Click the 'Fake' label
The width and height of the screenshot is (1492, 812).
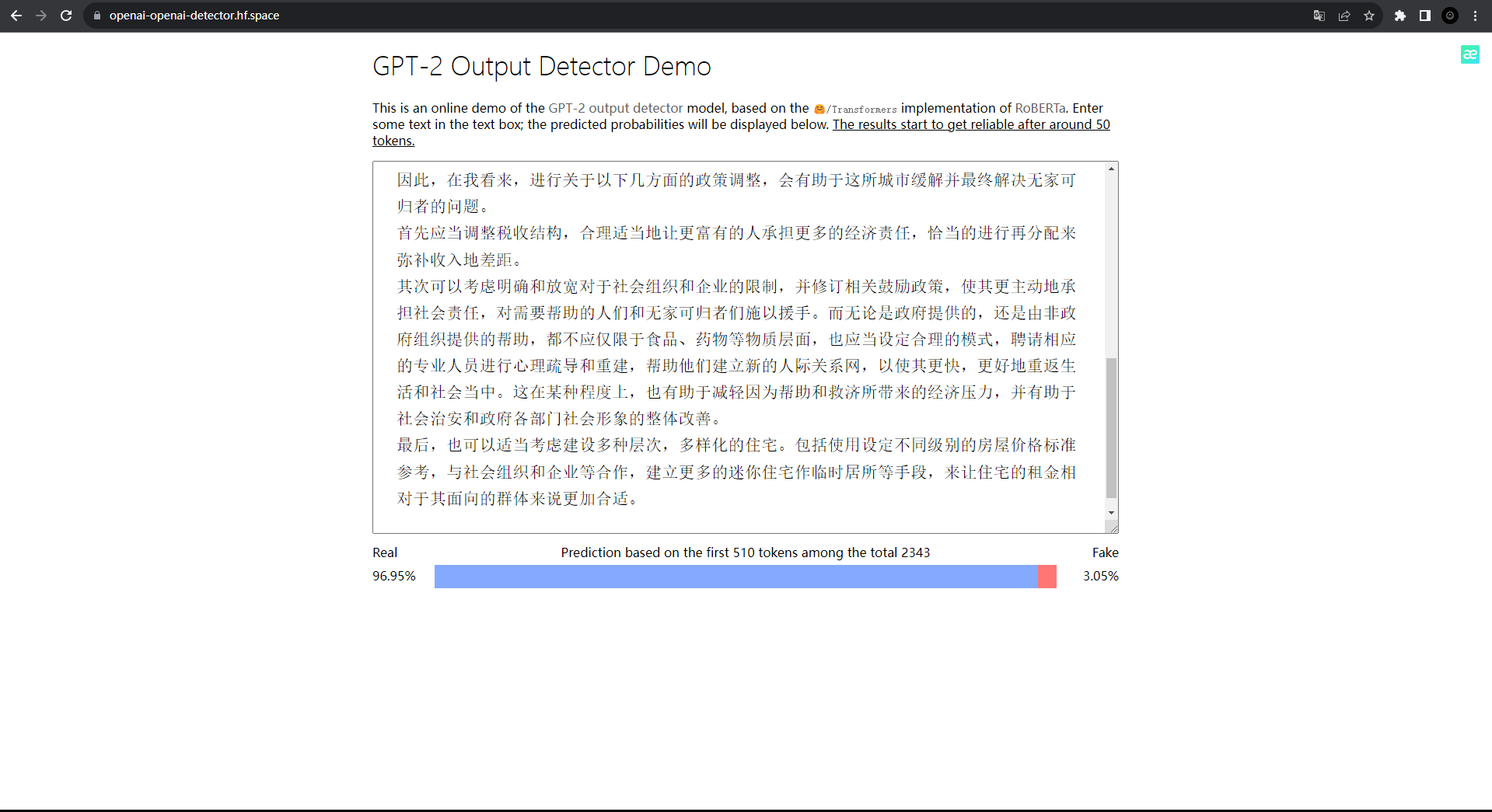pyautogui.click(x=1105, y=552)
